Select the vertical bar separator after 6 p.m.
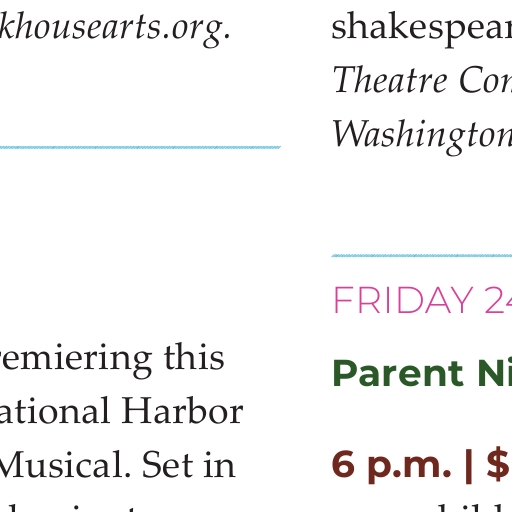 click(x=469, y=466)
